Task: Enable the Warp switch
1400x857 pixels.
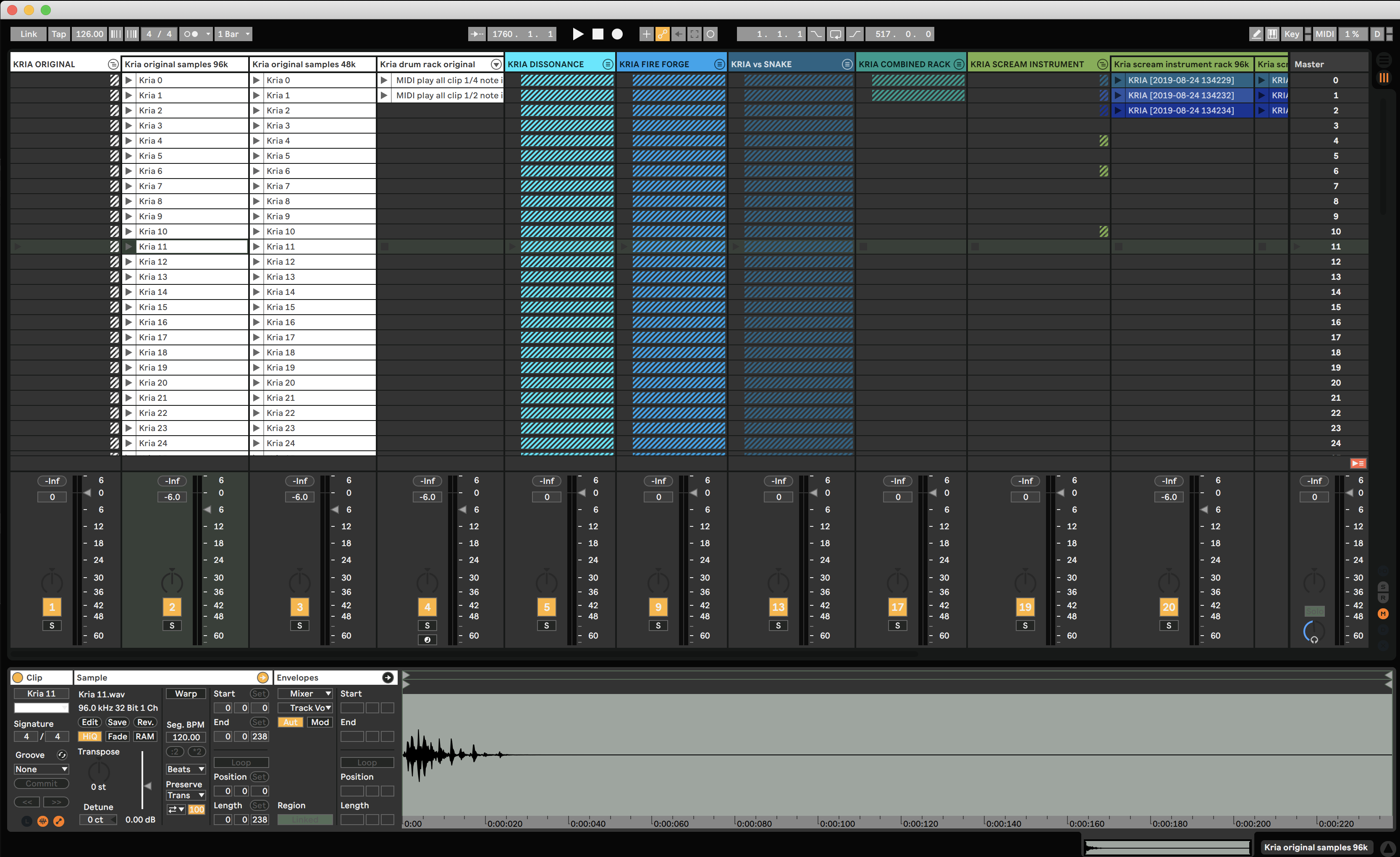Action: pyautogui.click(x=186, y=694)
